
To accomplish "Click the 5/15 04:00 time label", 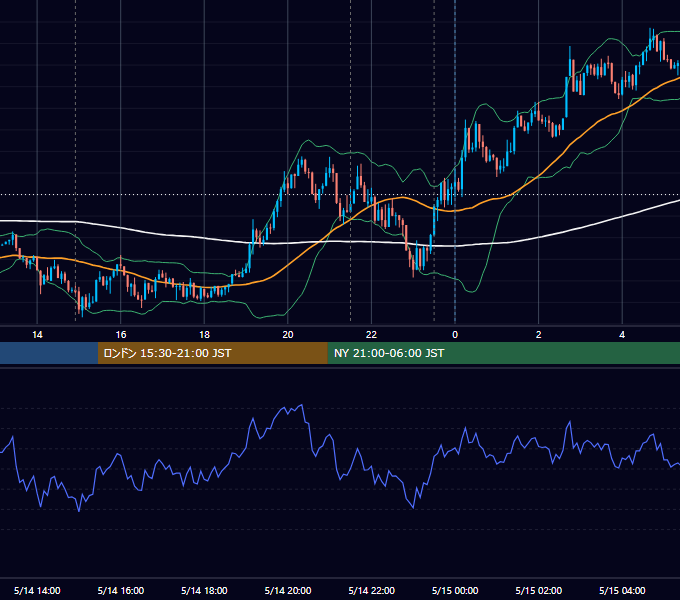I will (x=622, y=590).
